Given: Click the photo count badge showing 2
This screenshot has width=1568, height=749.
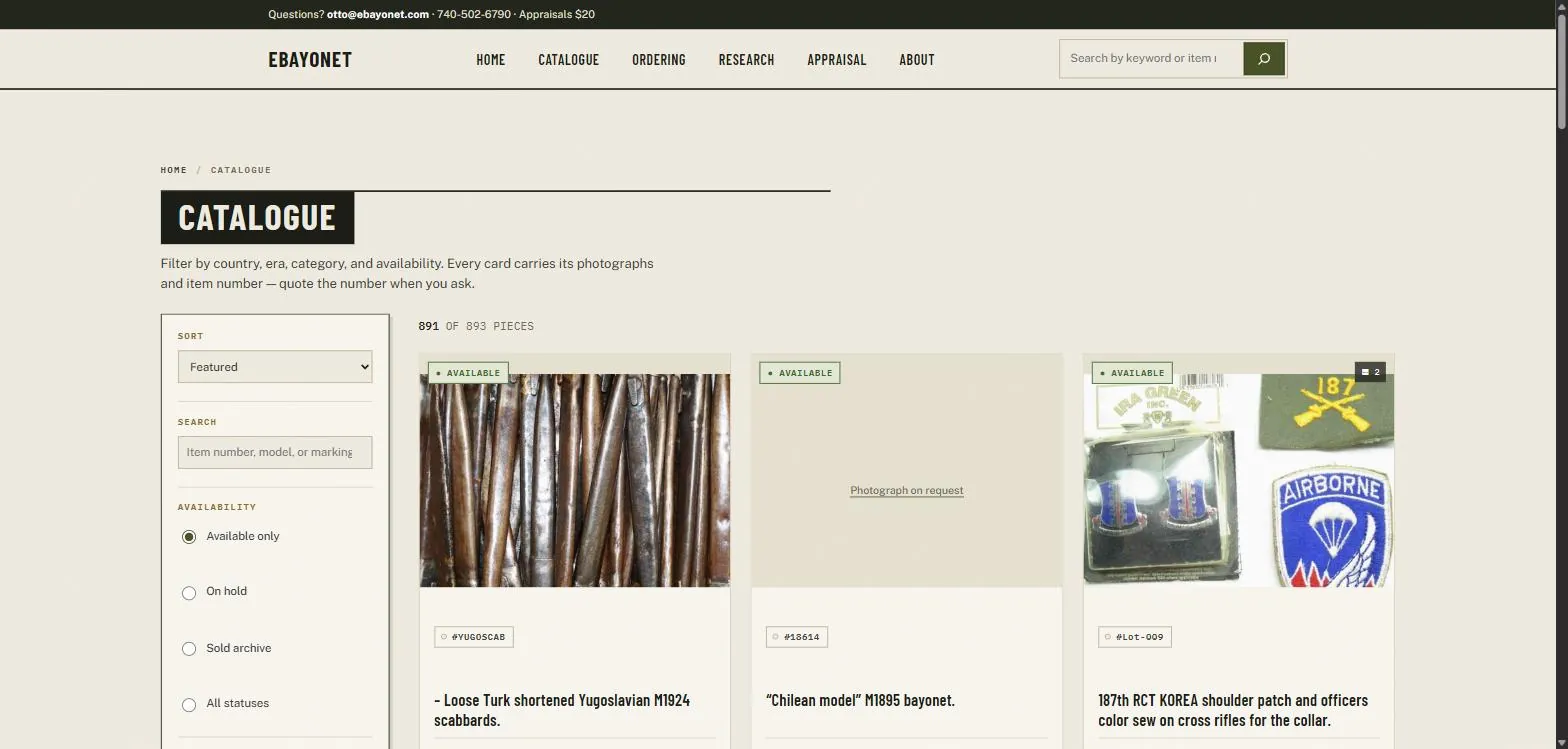Looking at the screenshot, I should coord(1370,372).
